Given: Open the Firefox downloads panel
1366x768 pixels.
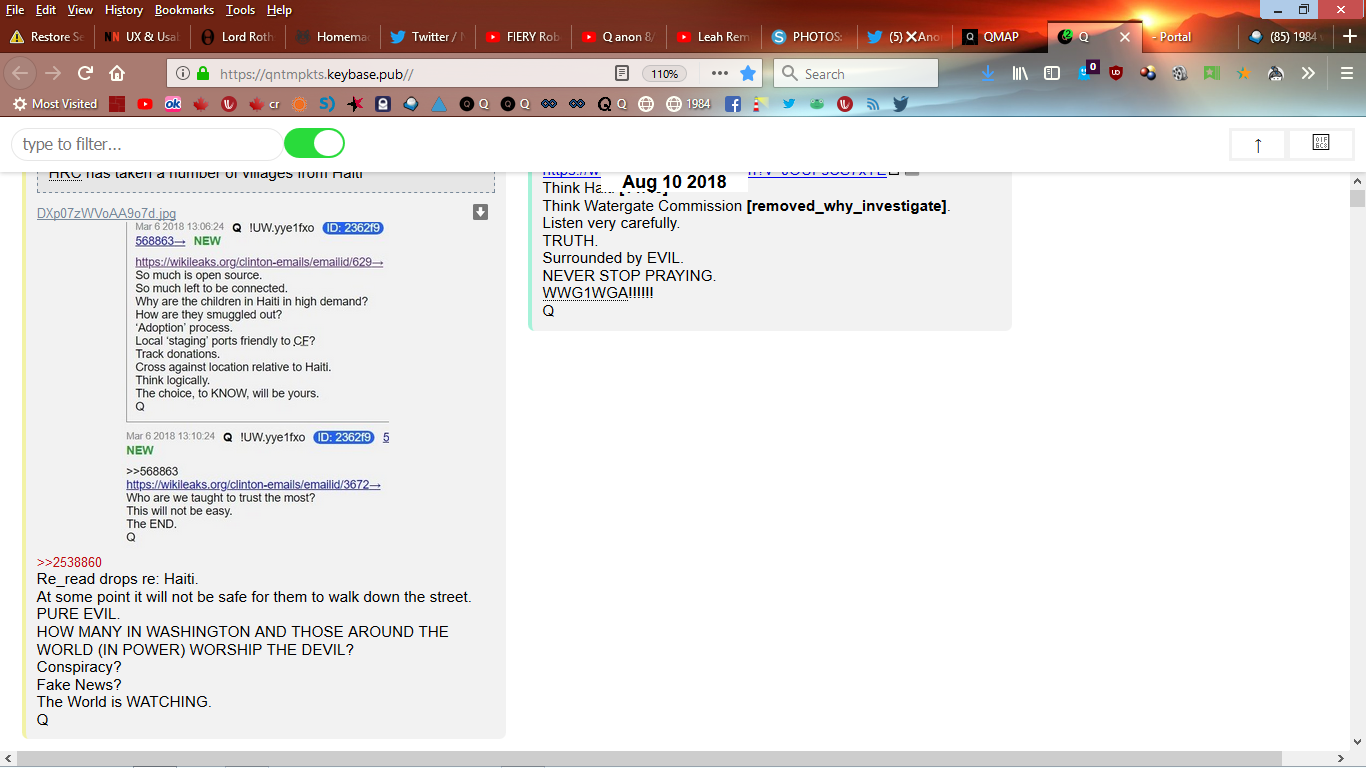Looking at the screenshot, I should (x=988, y=73).
